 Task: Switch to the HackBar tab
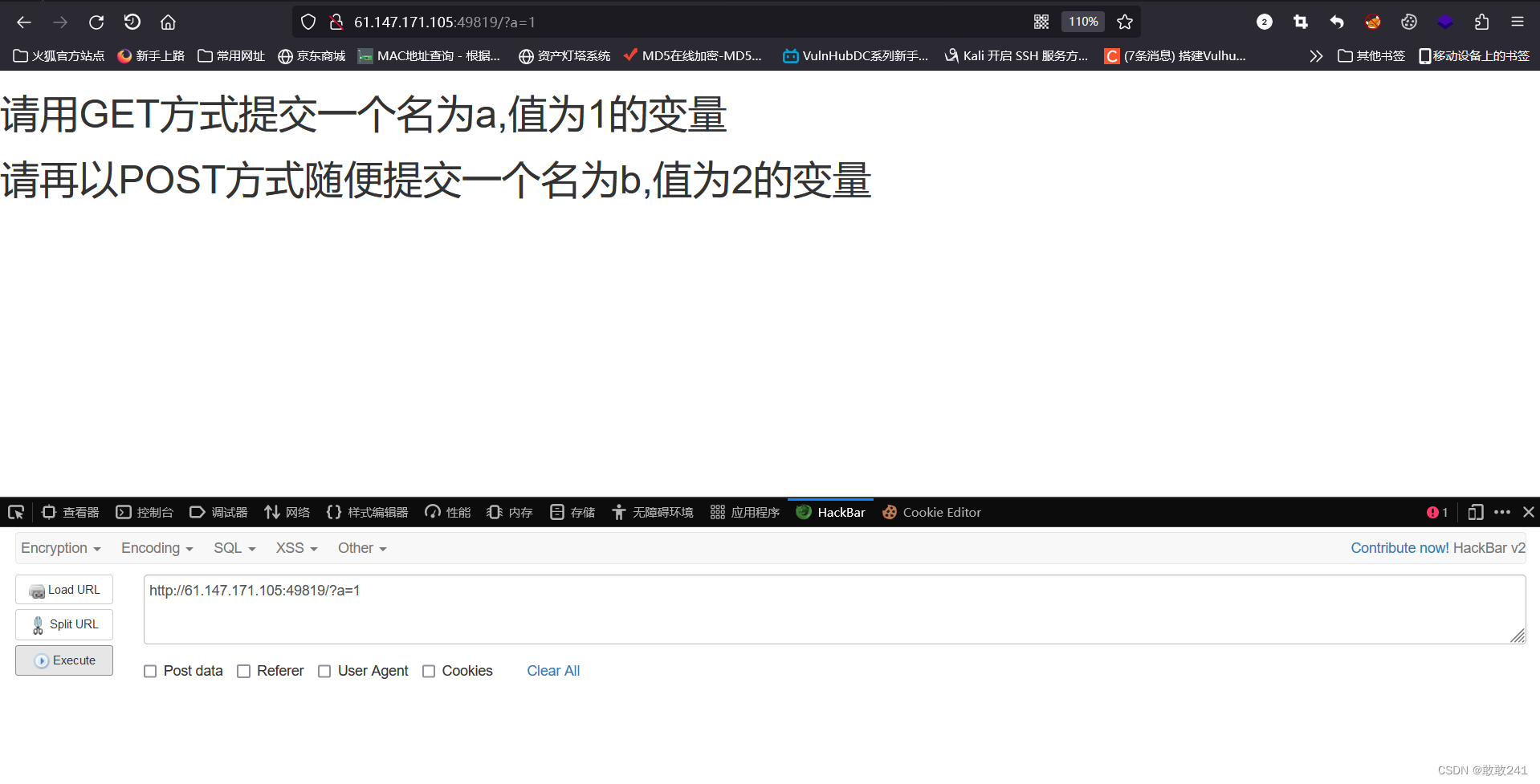[830, 512]
